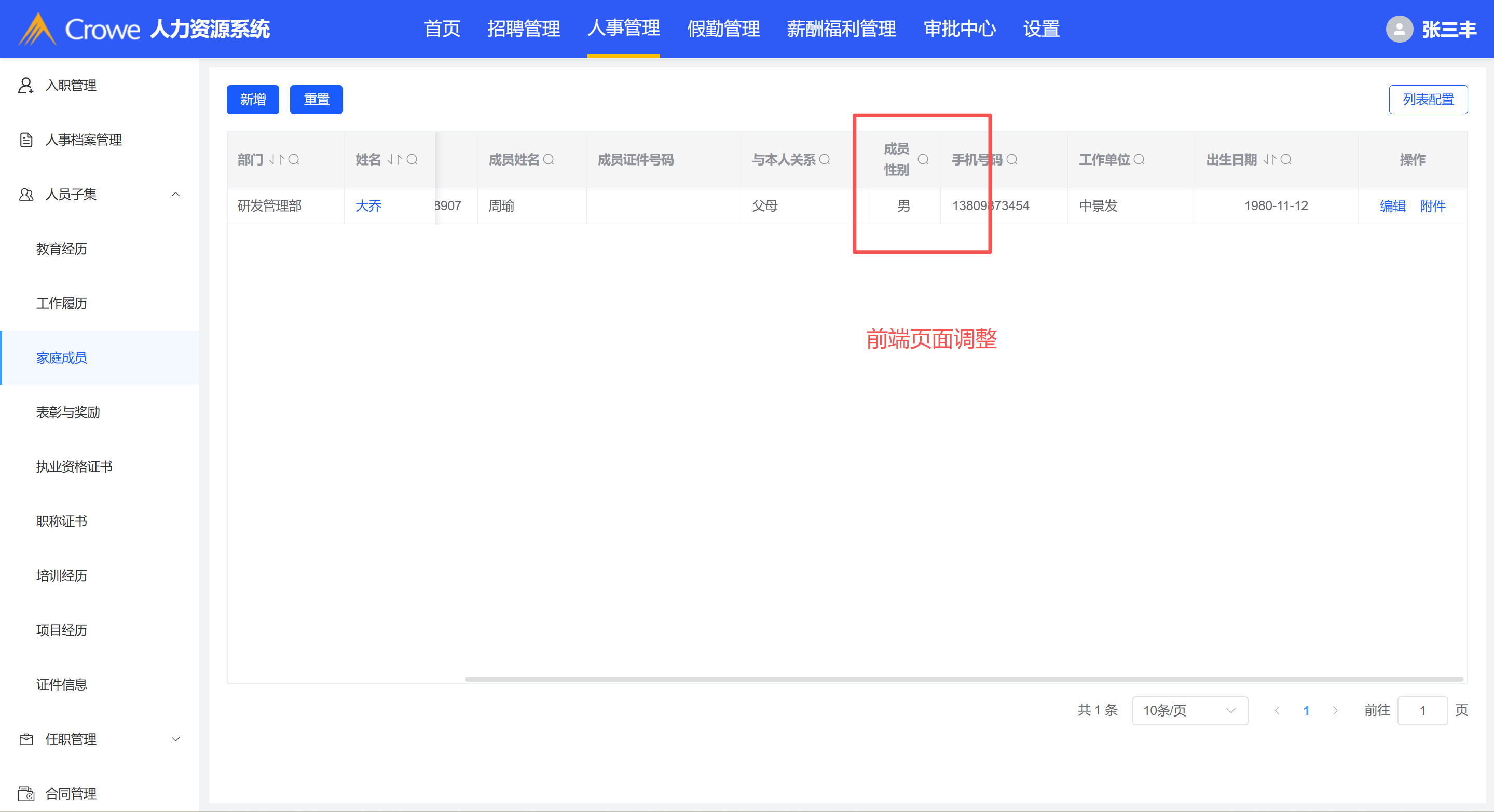Click the sort icon in 出生日期 header
This screenshot has height=812, width=1494.
tap(1269, 159)
